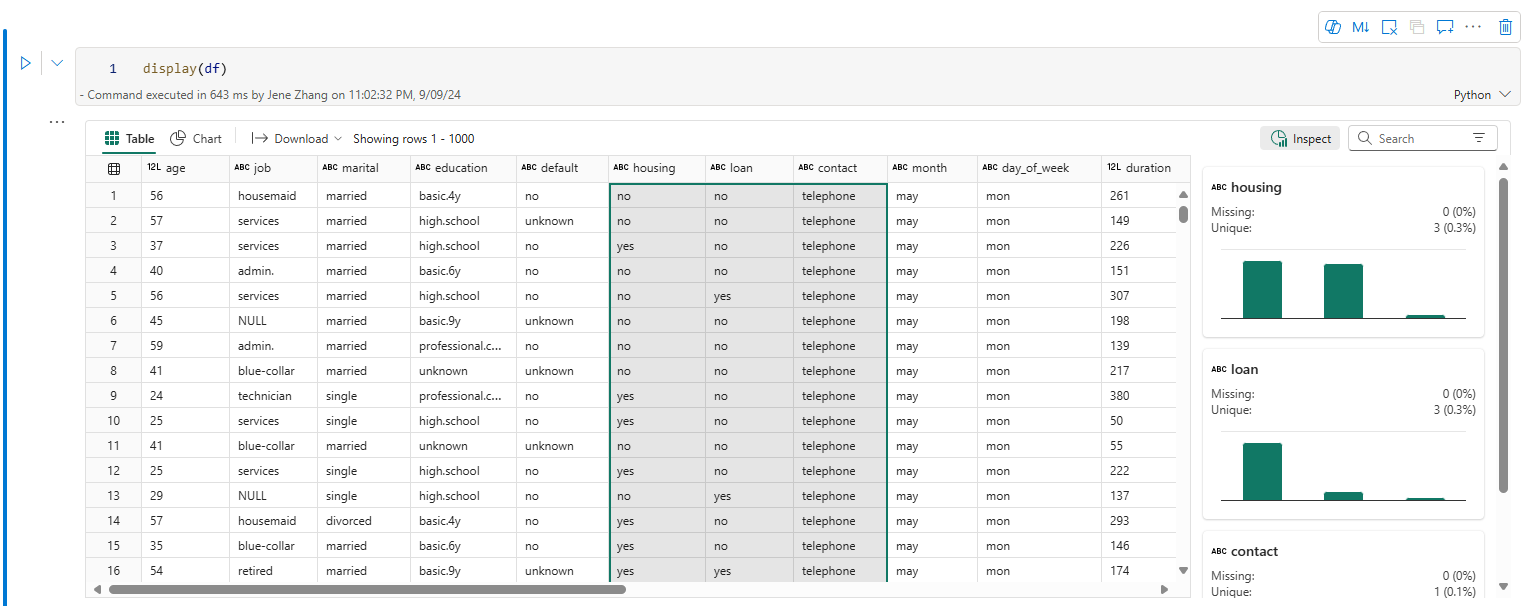Click the duration column header
This screenshot has height=606, width=1524.
point(1147,168)
